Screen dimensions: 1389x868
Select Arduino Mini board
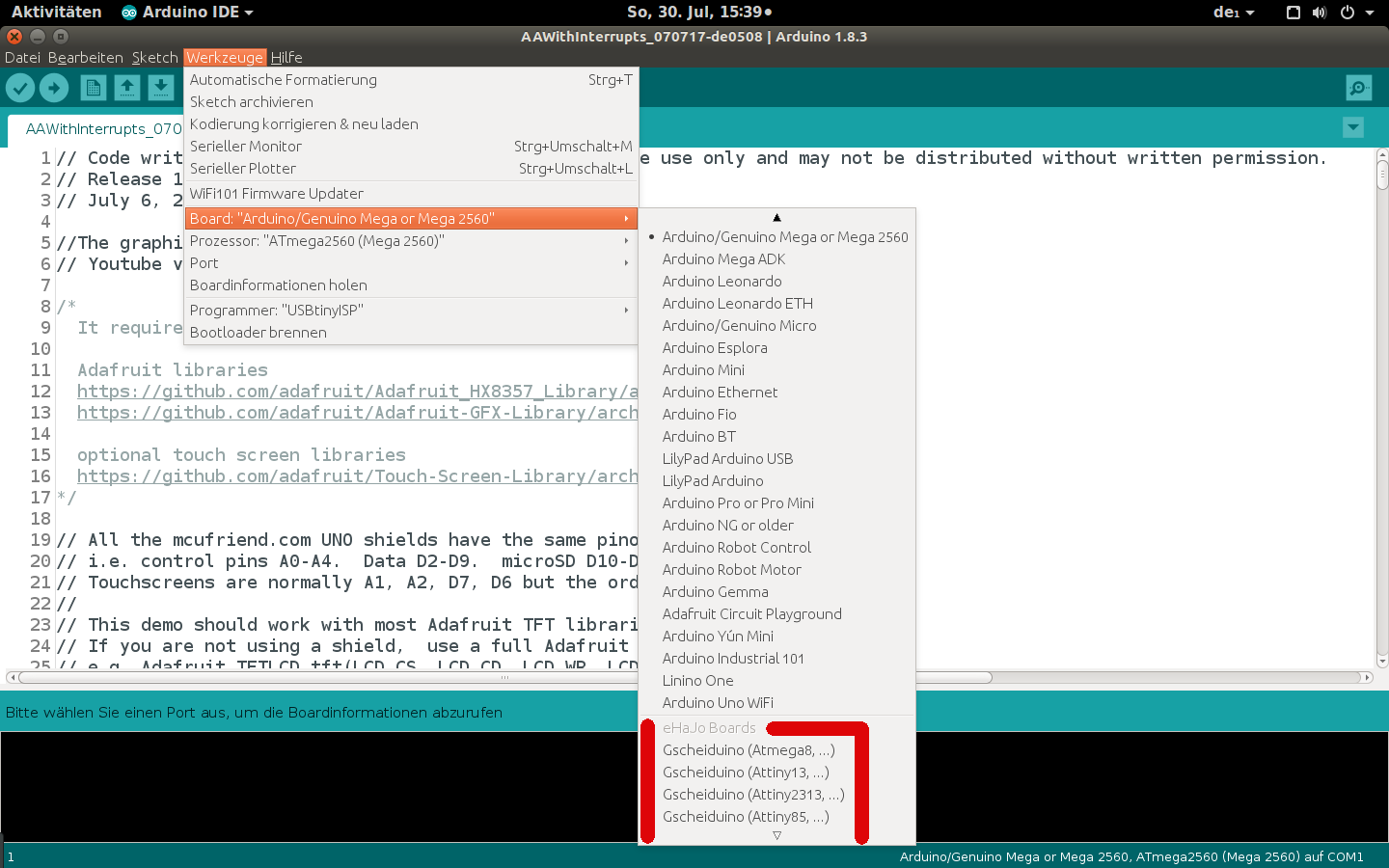click(x=777, y=370)
